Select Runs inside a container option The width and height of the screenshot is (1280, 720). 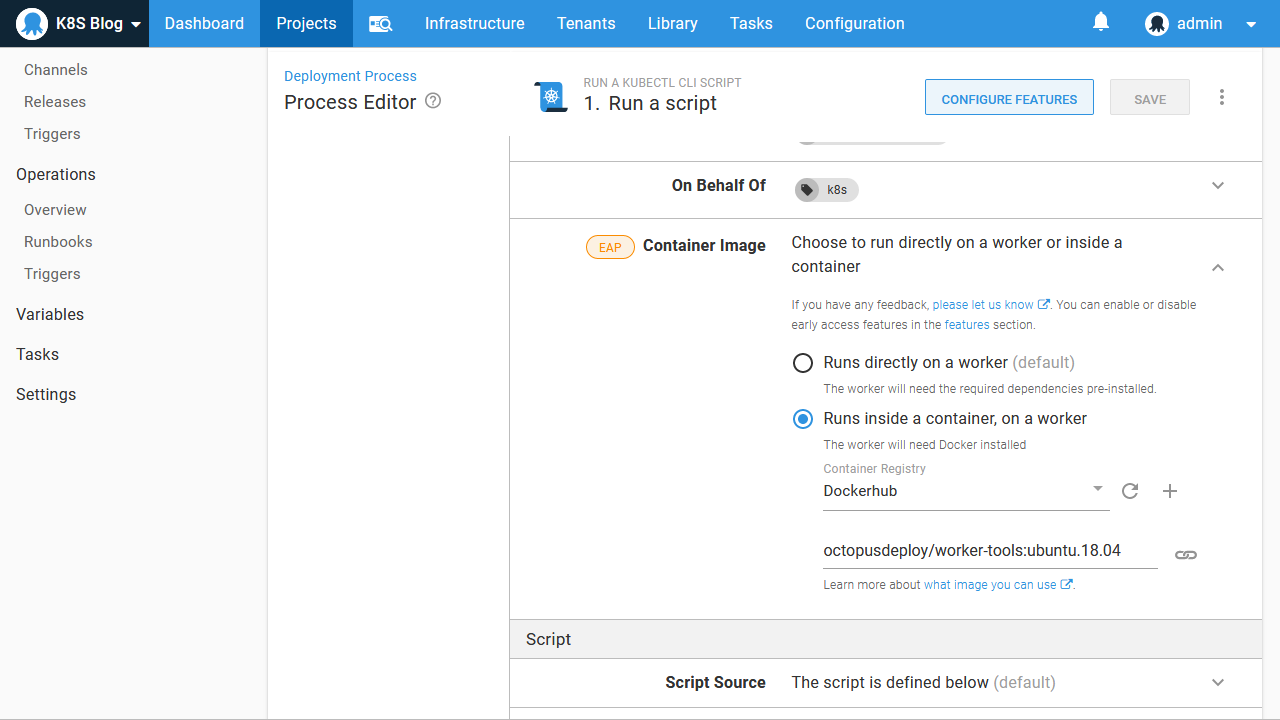(x=803, y=419)
